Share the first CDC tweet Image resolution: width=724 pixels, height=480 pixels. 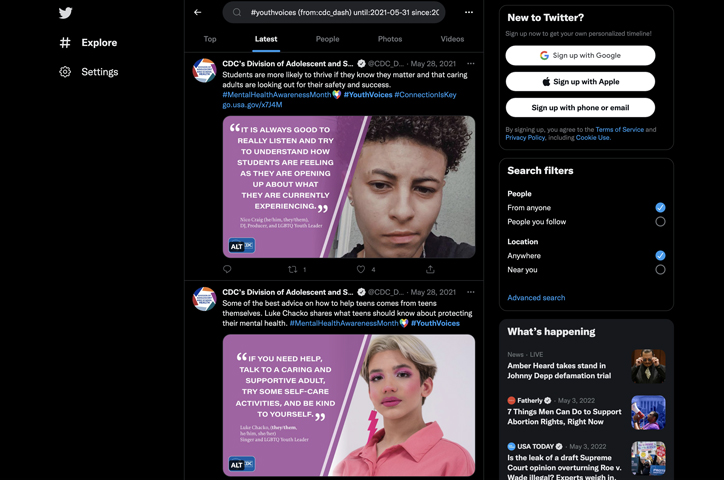430,269
